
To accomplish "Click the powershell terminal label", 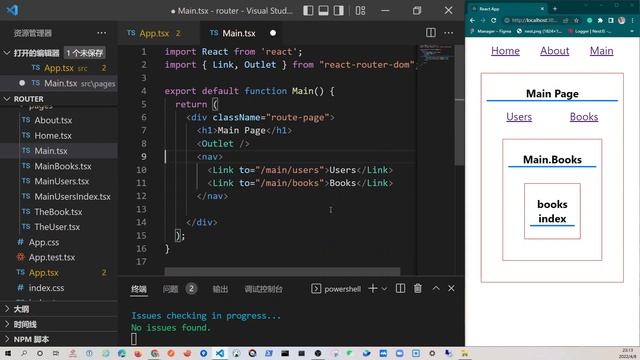I will point(342,289).
